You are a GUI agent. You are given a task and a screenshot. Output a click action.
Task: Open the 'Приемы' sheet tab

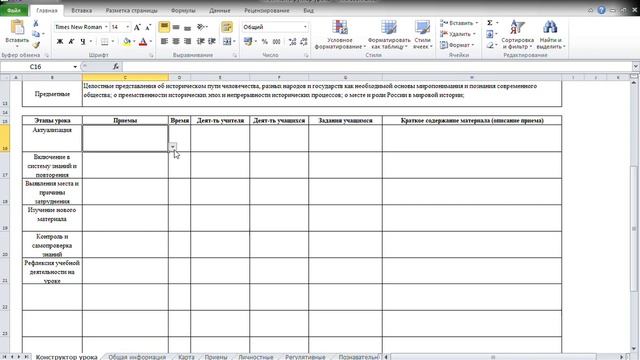(216, 357)
